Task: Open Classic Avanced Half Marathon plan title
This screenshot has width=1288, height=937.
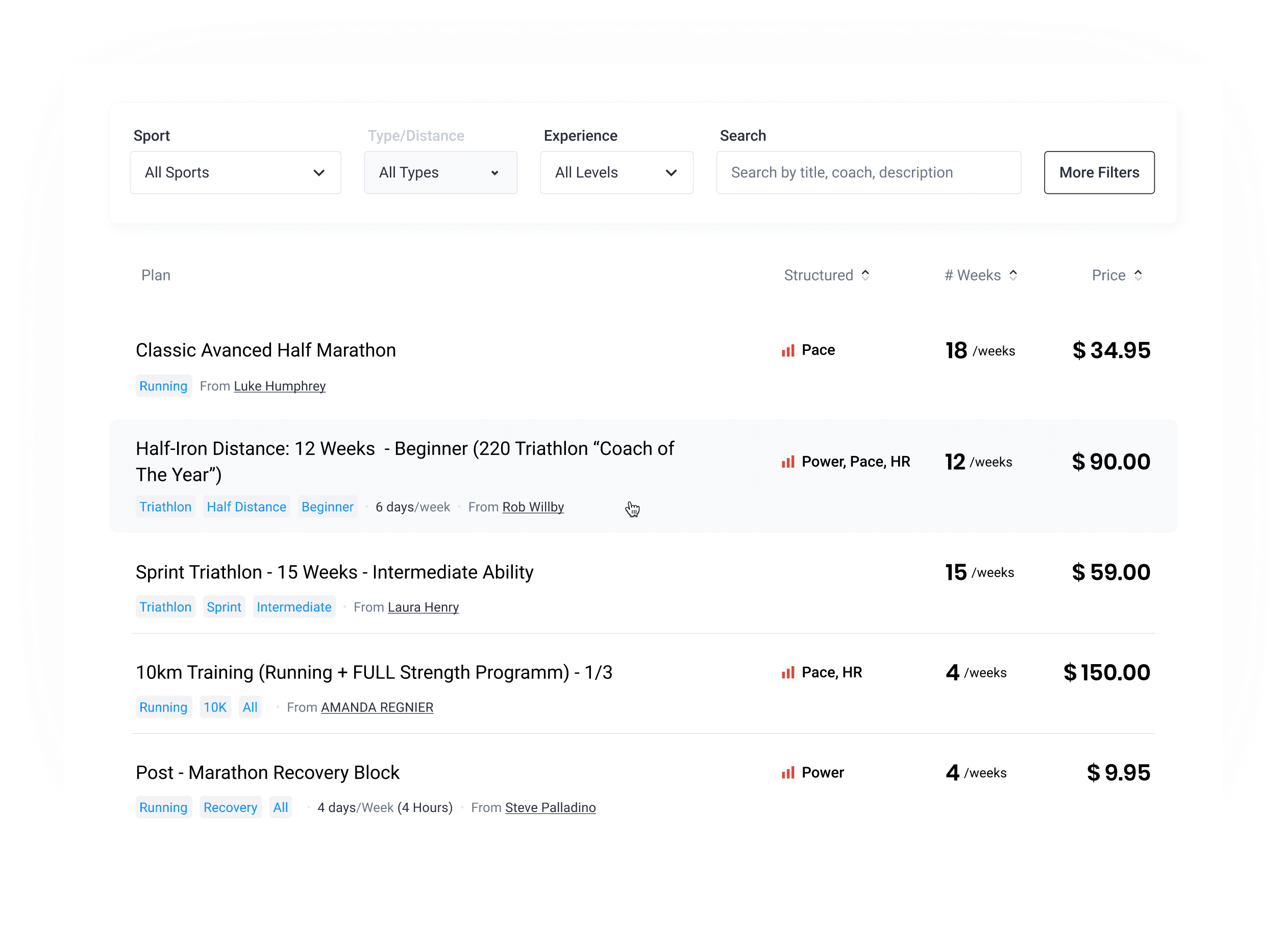Action: [266, 350]
